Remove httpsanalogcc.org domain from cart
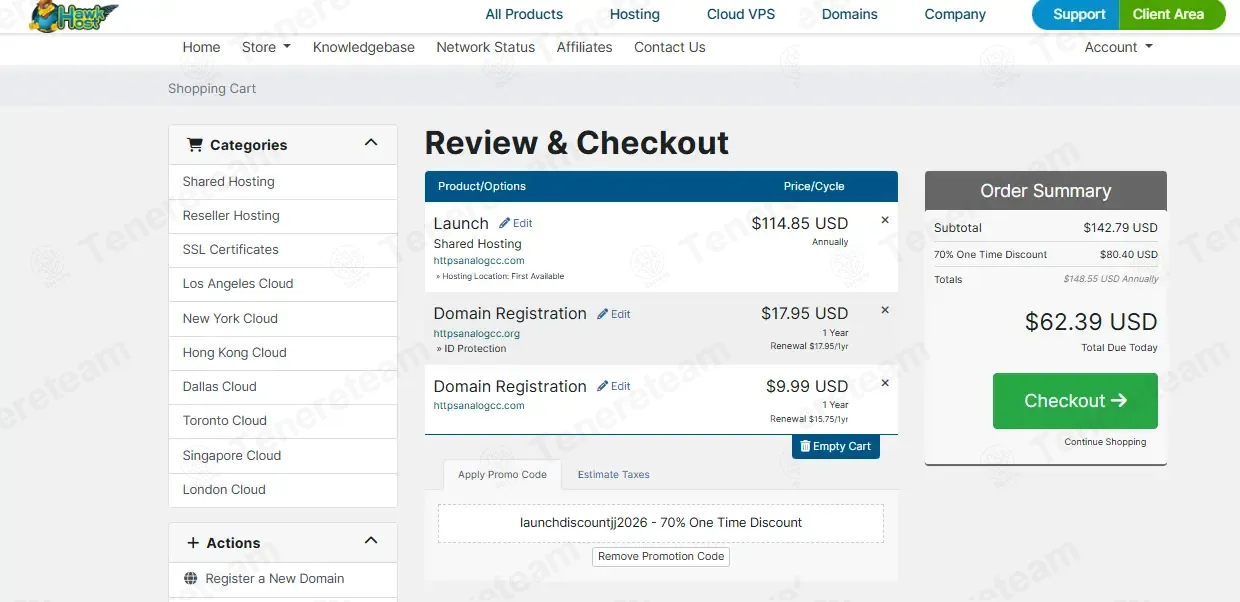The width and height of the screenshot is (1240, 602). pyautogui.click(x=885, y=310)
